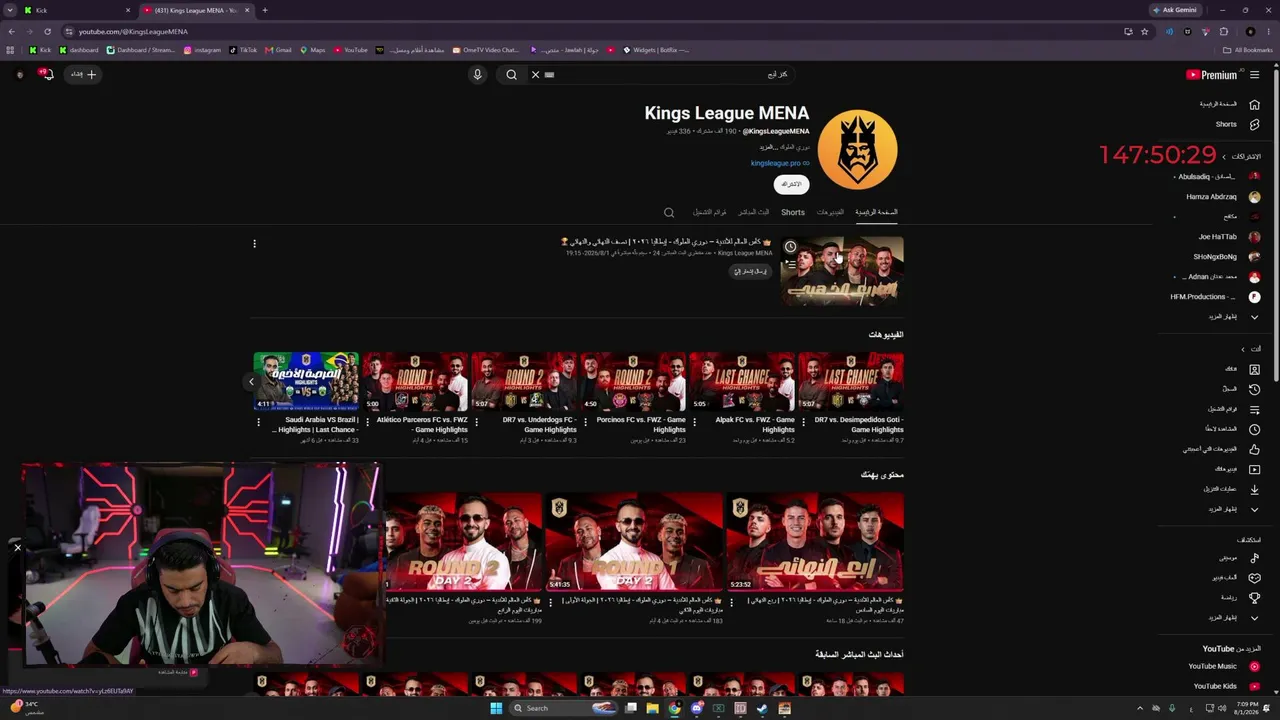This screenshot has height=720, width=1280.
Task: Open the History clock icon in sidebar
Action: point(1254,389)
